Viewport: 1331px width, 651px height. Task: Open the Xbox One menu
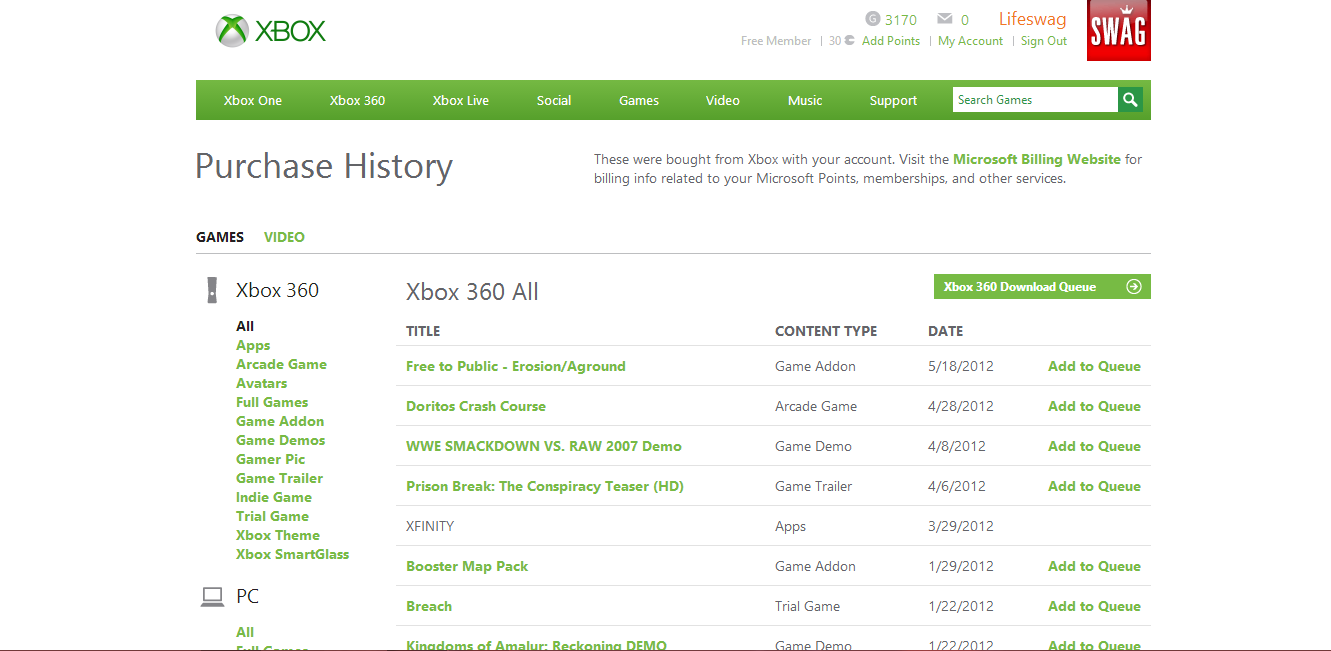(253, 100)
